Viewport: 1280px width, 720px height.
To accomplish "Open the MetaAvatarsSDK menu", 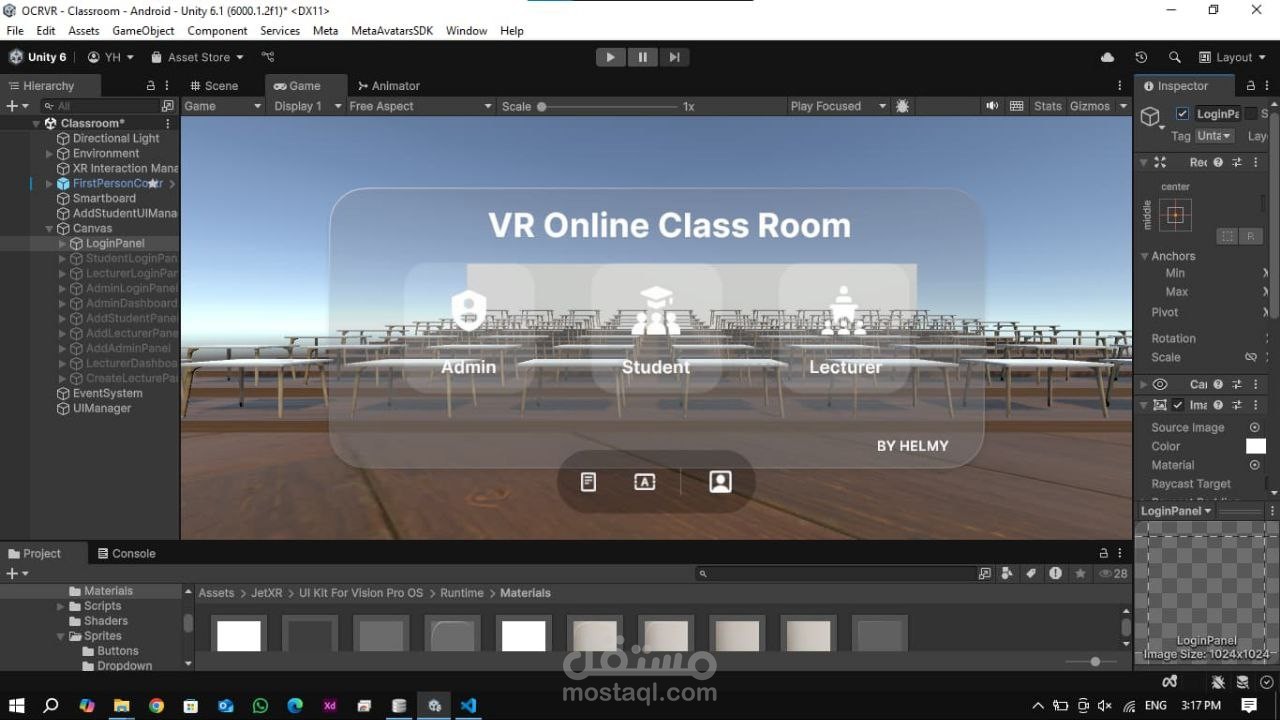I will [392, 31].
